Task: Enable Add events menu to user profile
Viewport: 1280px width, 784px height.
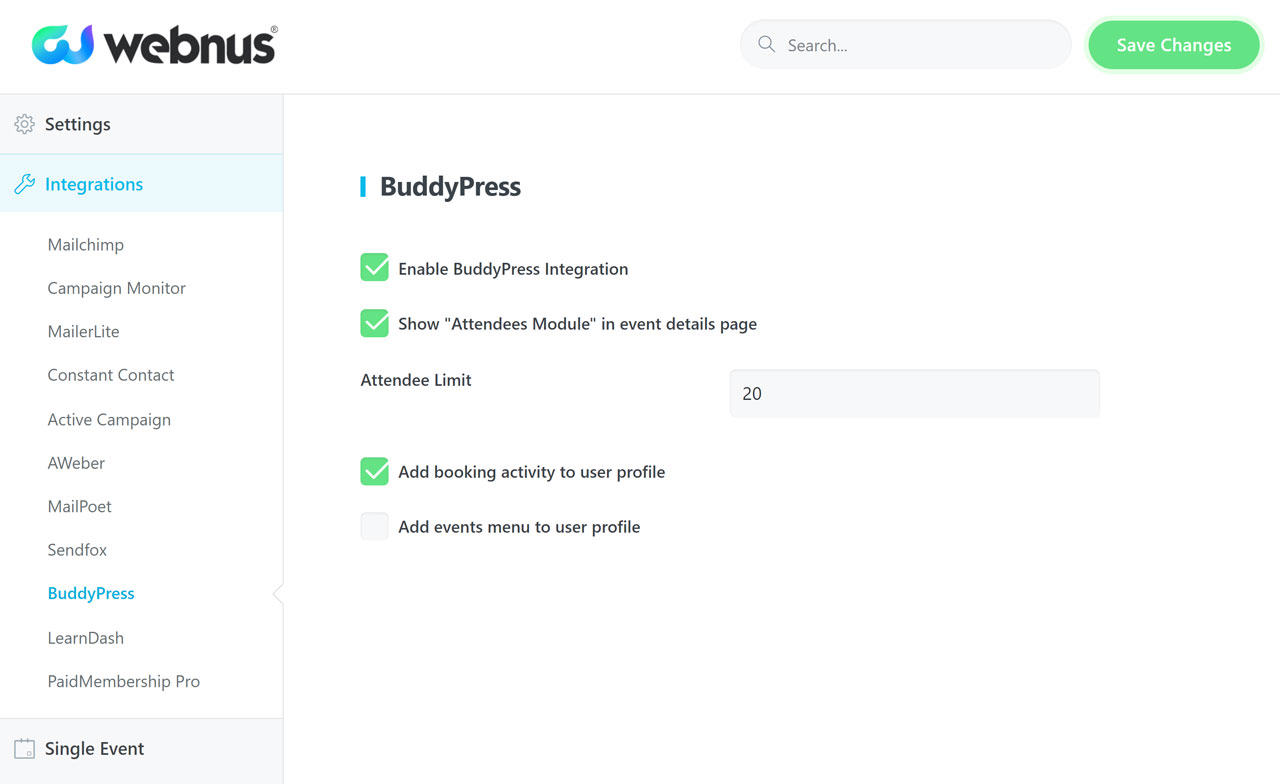Action: click(375, 526)
